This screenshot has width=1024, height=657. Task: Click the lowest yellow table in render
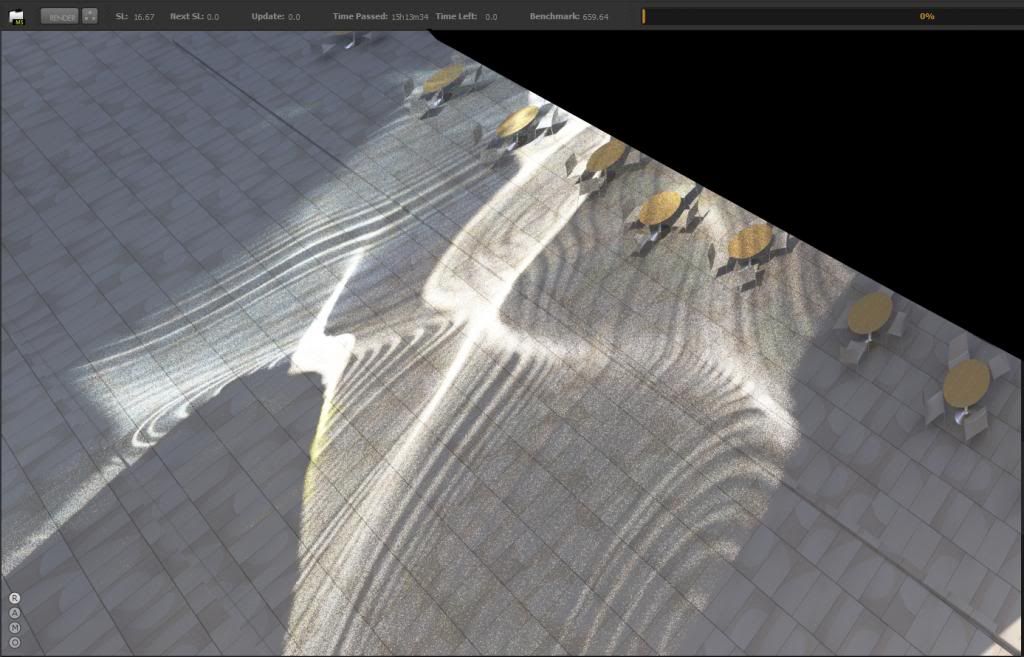(x=966, y=383)
